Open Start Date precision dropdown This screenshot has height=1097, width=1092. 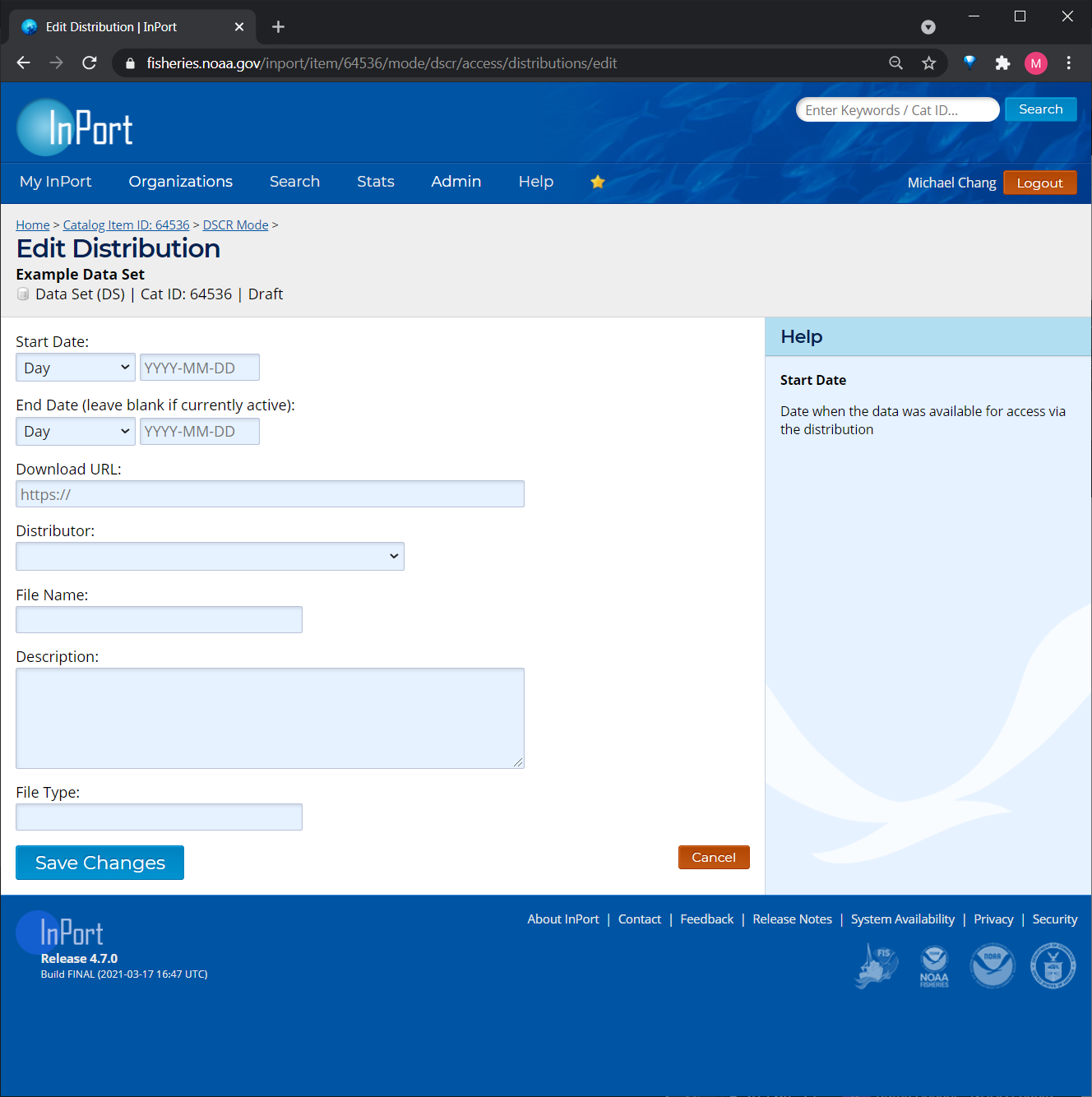[x=76, y=368]
